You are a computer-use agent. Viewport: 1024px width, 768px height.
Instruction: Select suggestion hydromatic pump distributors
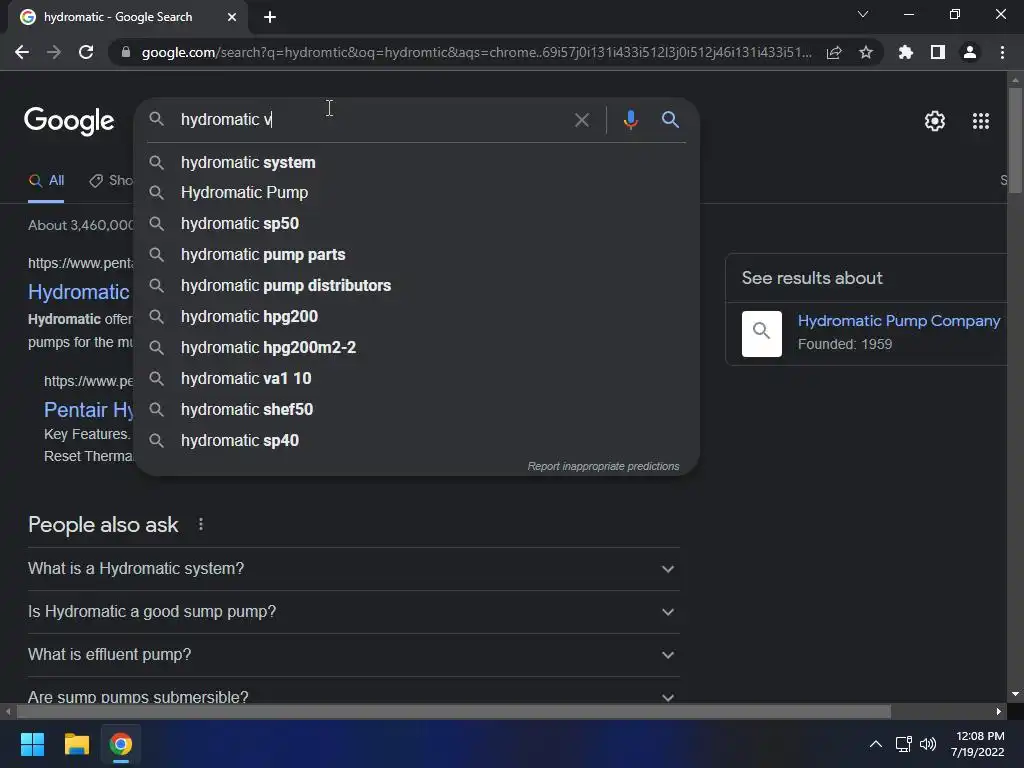click(x=417, y=285)
